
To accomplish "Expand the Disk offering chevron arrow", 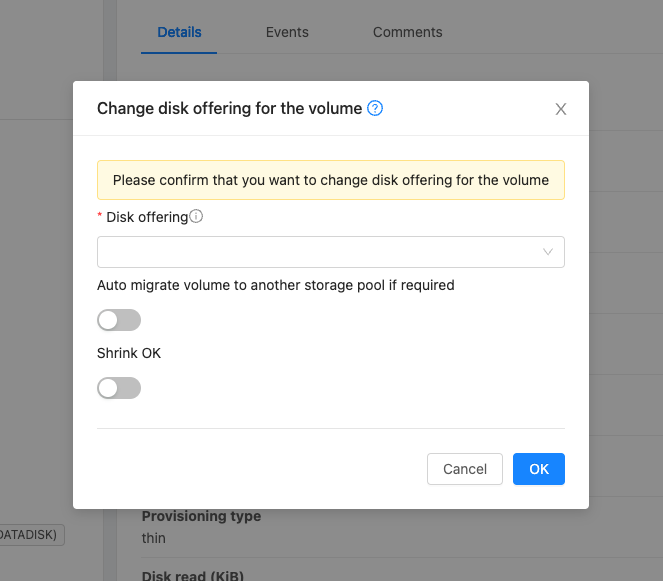I will coord(548,252).
